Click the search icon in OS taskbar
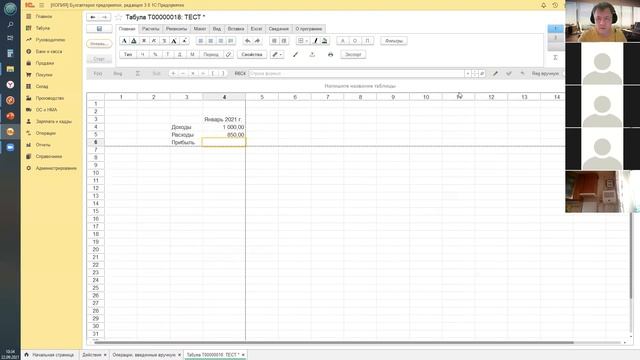 10,24
